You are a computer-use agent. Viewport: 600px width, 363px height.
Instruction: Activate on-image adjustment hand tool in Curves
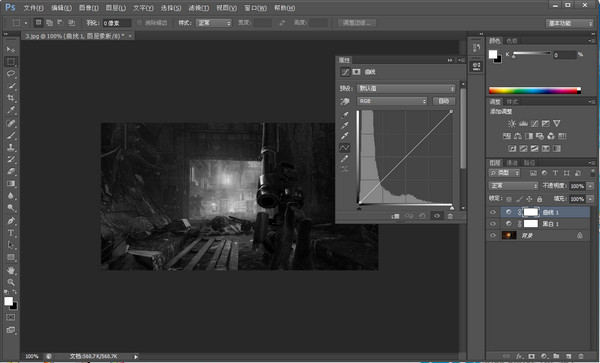tap(345, 101)
